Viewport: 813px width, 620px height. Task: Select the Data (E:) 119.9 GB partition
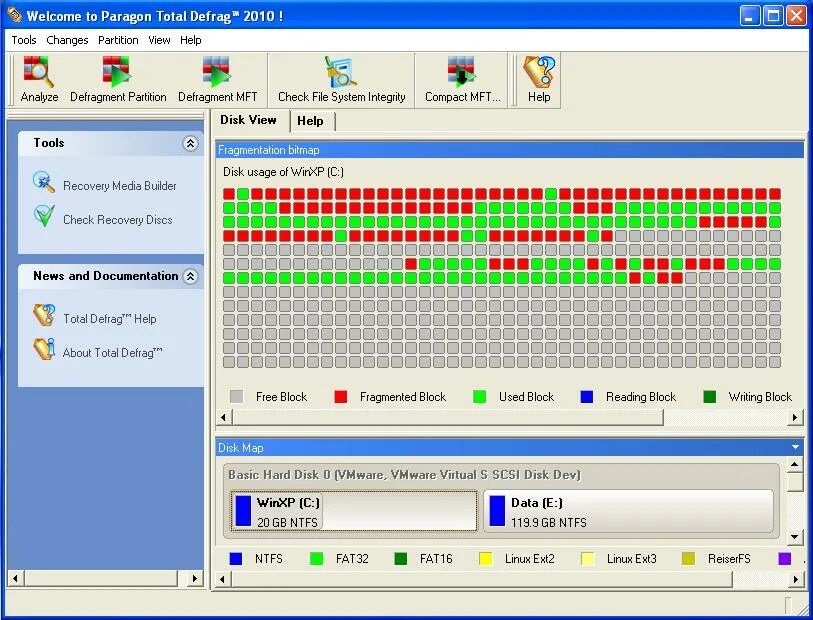click(628, 511)
